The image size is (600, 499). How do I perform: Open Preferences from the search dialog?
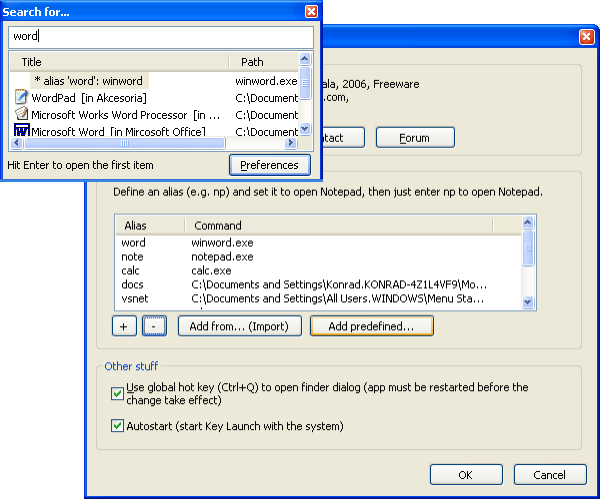coord(270,165)
